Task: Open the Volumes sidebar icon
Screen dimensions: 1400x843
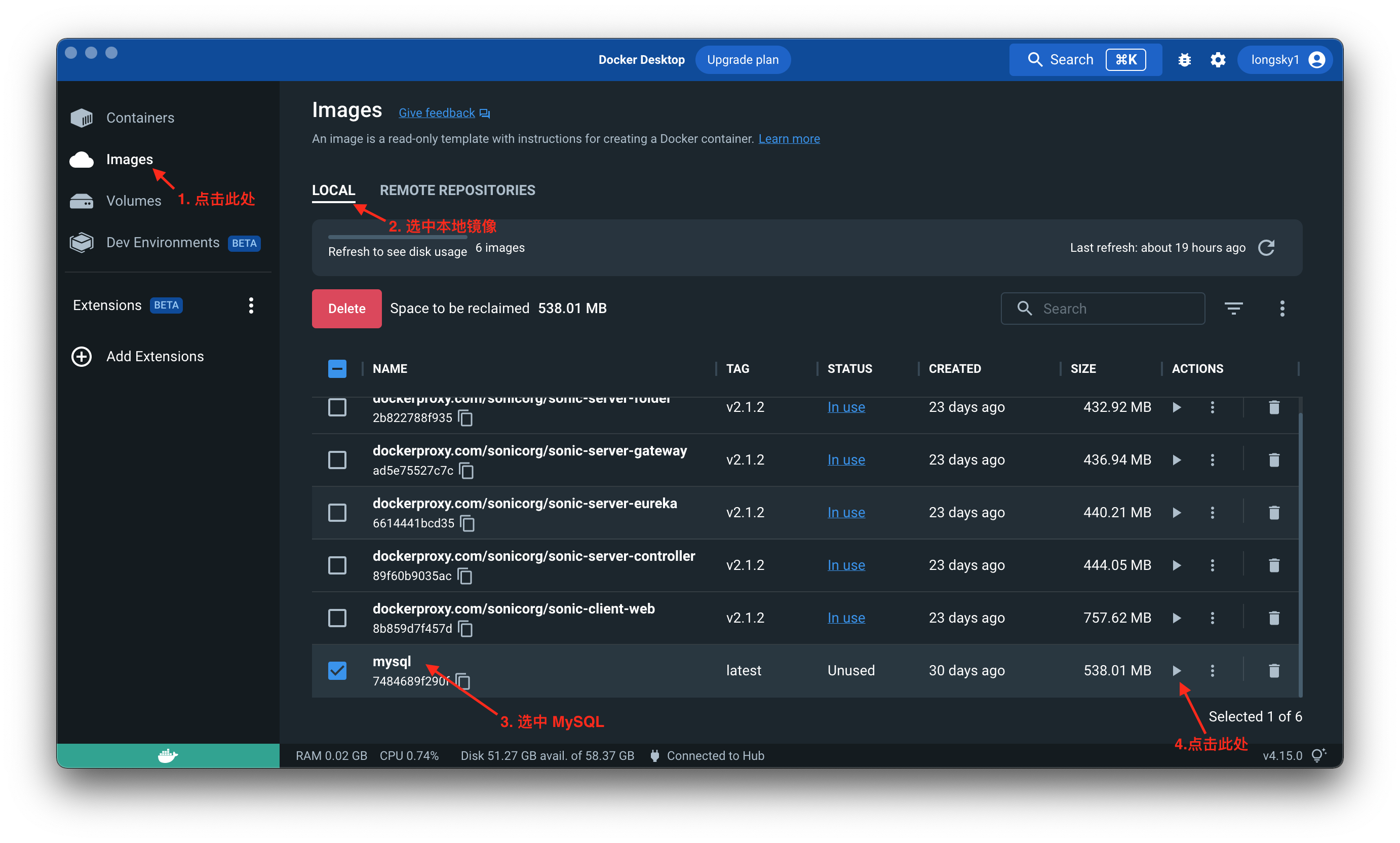Action: click(81, 201)
